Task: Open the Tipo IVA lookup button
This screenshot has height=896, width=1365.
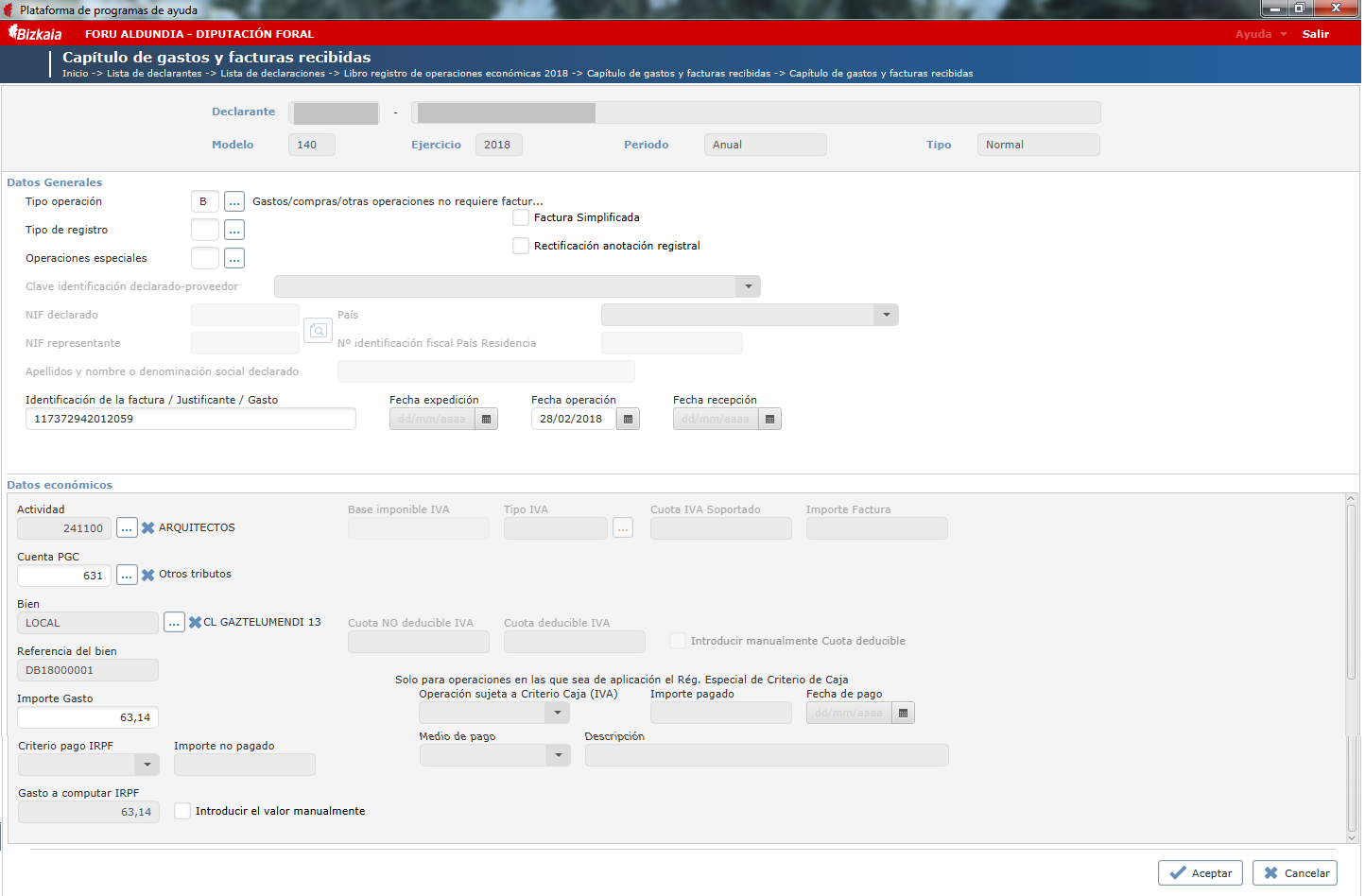Action: pos(623,528)
